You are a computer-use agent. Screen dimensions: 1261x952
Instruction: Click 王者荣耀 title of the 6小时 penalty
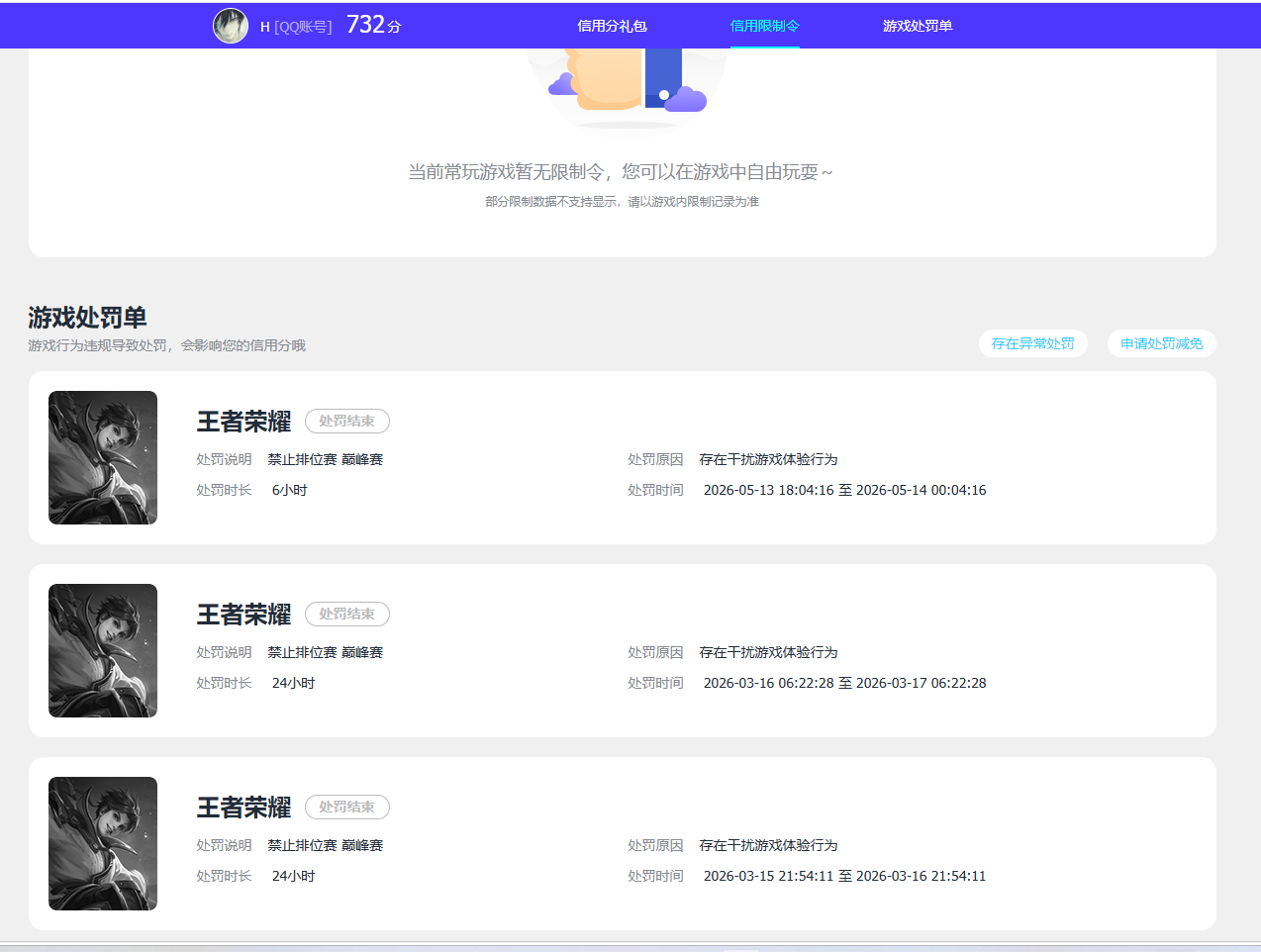pos(243,422)
